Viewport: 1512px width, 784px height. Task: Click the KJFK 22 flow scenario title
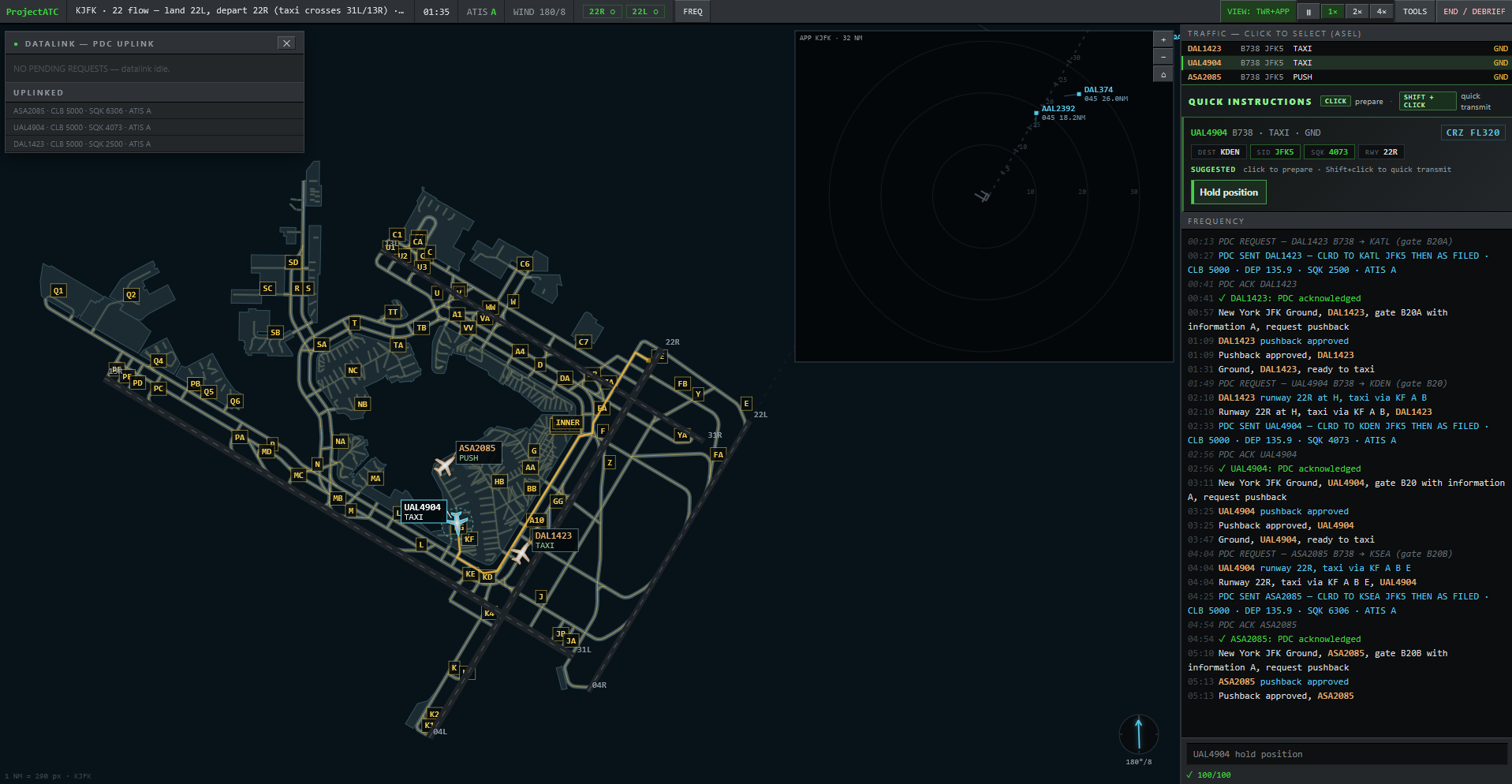(x=240, y=11)
